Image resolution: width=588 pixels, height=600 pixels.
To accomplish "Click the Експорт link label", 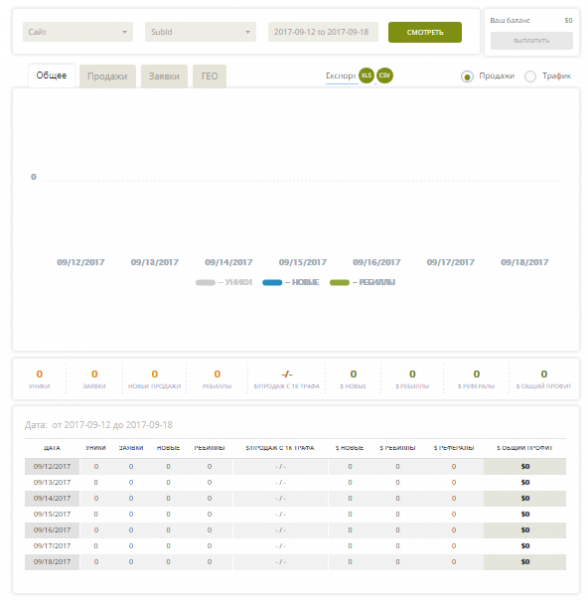I will 340,76.
